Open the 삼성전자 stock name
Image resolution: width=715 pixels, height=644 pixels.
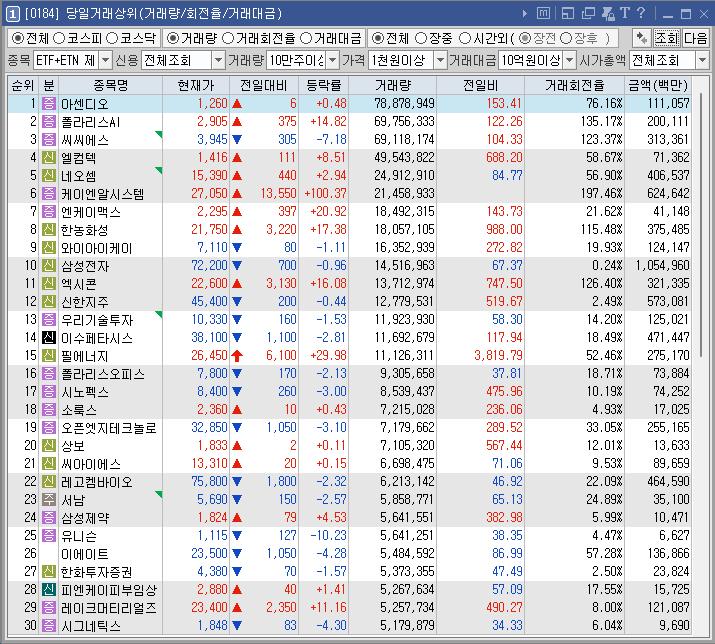tap(85, 266)
